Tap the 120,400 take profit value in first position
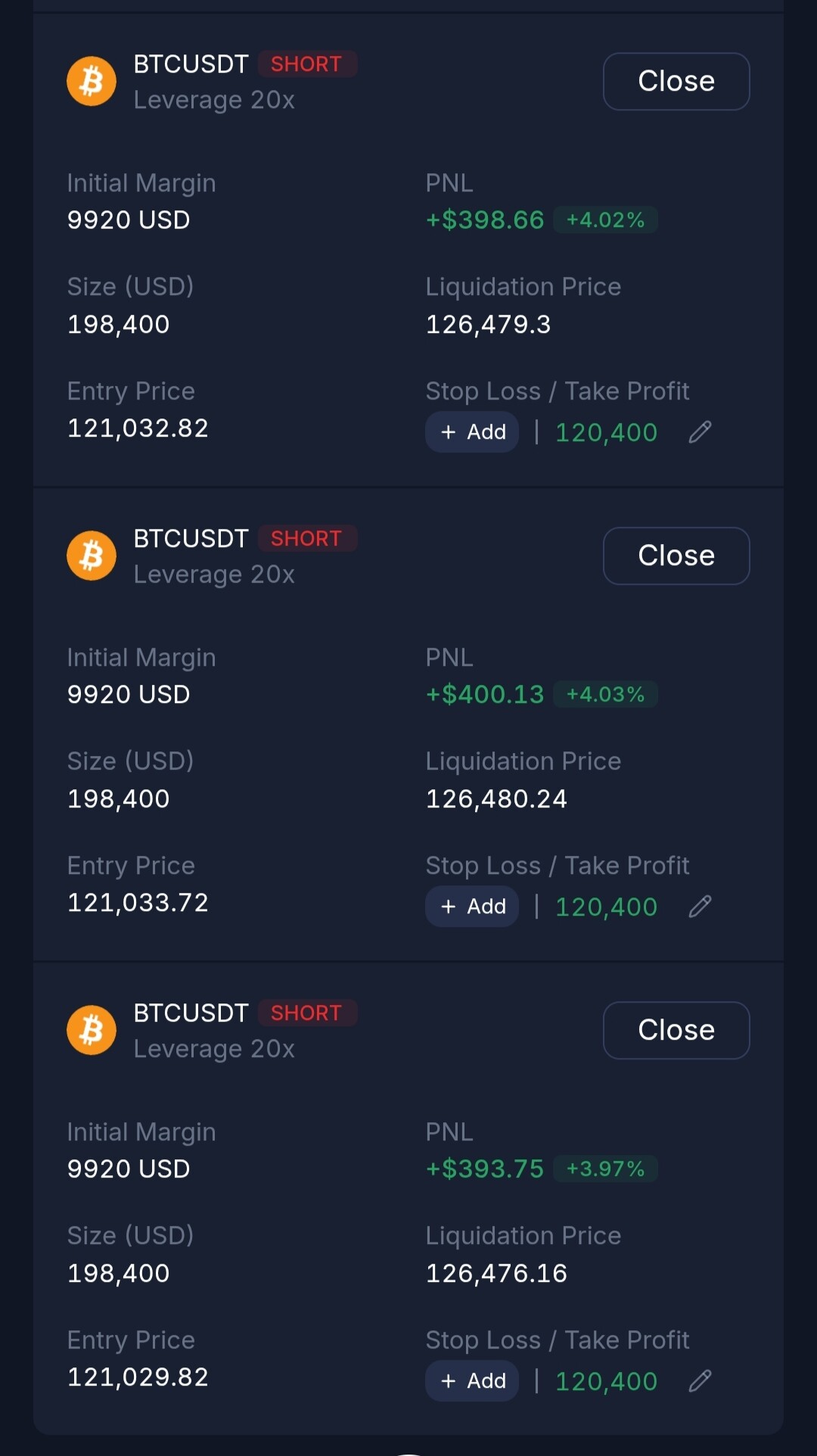Image resolution: width=817 pixels, height=1456 pixels. pos(607,433)
